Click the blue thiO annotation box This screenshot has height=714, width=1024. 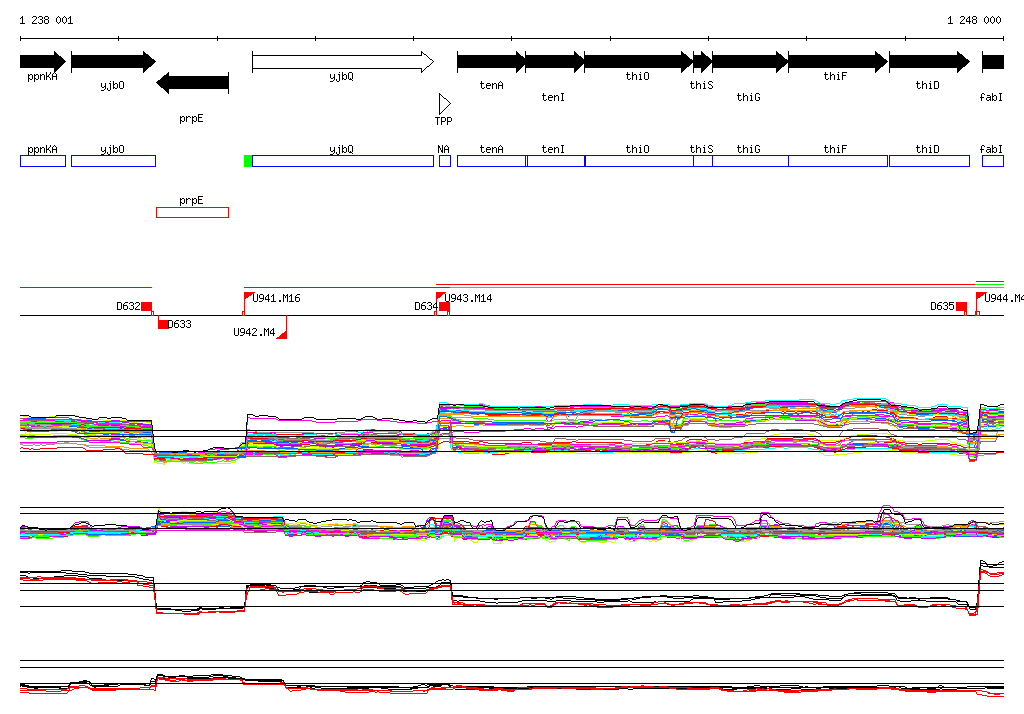pos(639,161)
